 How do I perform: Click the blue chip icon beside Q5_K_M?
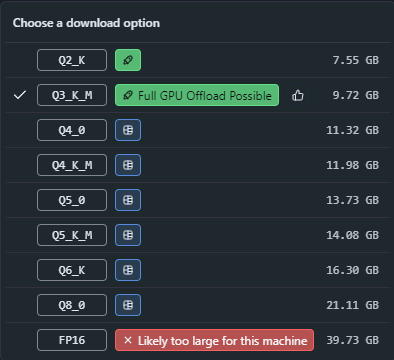pyautogui.click(x=128, y=235)
